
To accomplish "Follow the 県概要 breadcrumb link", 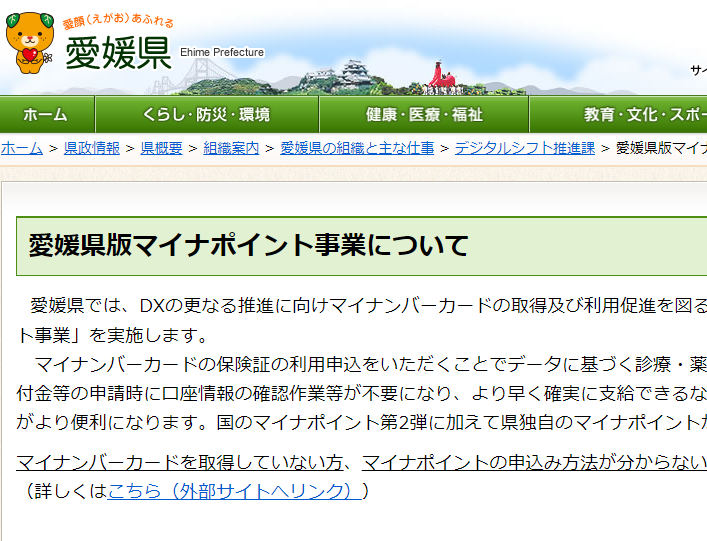I will point(161,148).
